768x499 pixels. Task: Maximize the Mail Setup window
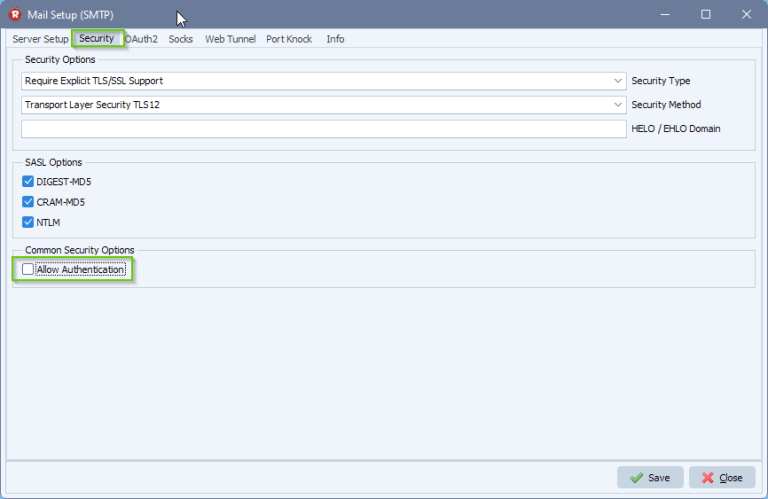705,14
